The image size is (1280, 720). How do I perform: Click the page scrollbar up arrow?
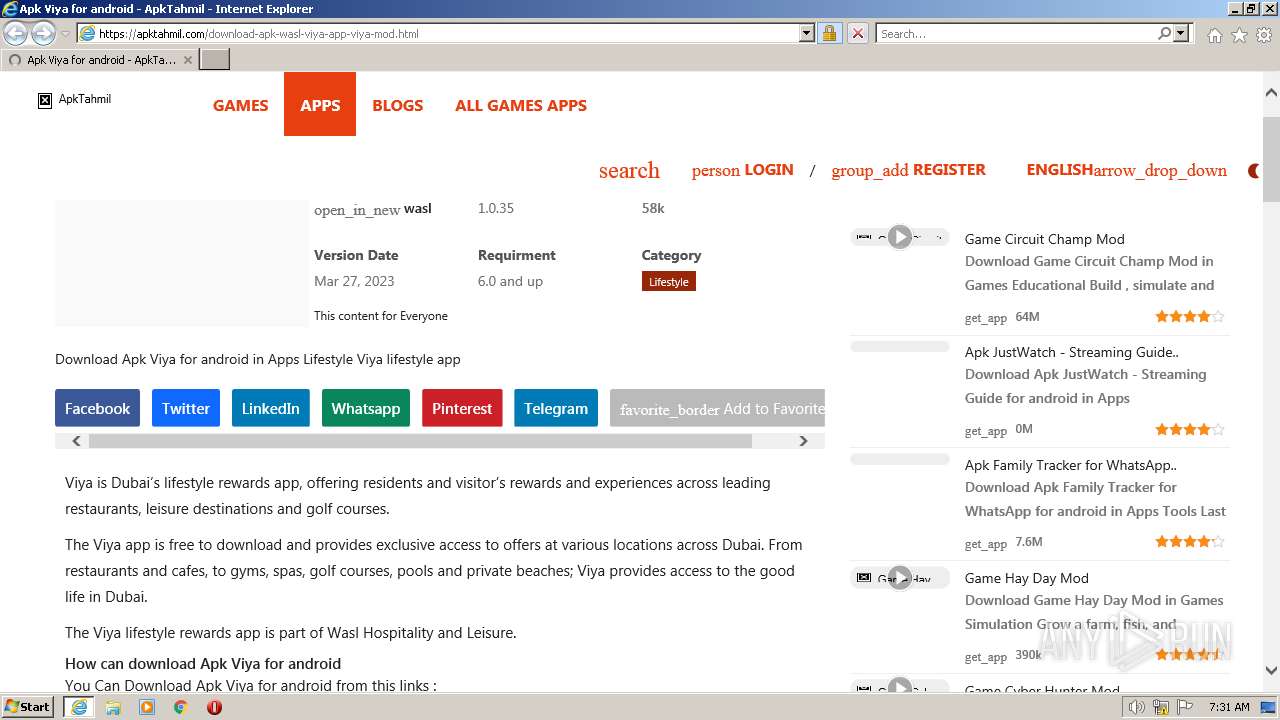point(1271,92)
